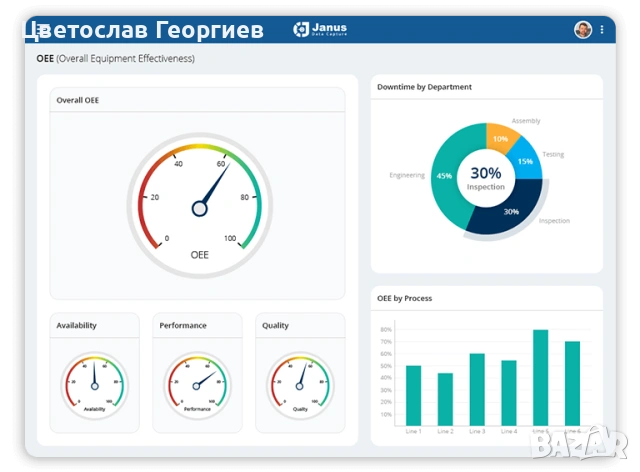Viewport: 640px width, 472px height.
Task: Click the 'OEE' label inside large gauge
Action: pyautogui.click(x=200, y=255)
